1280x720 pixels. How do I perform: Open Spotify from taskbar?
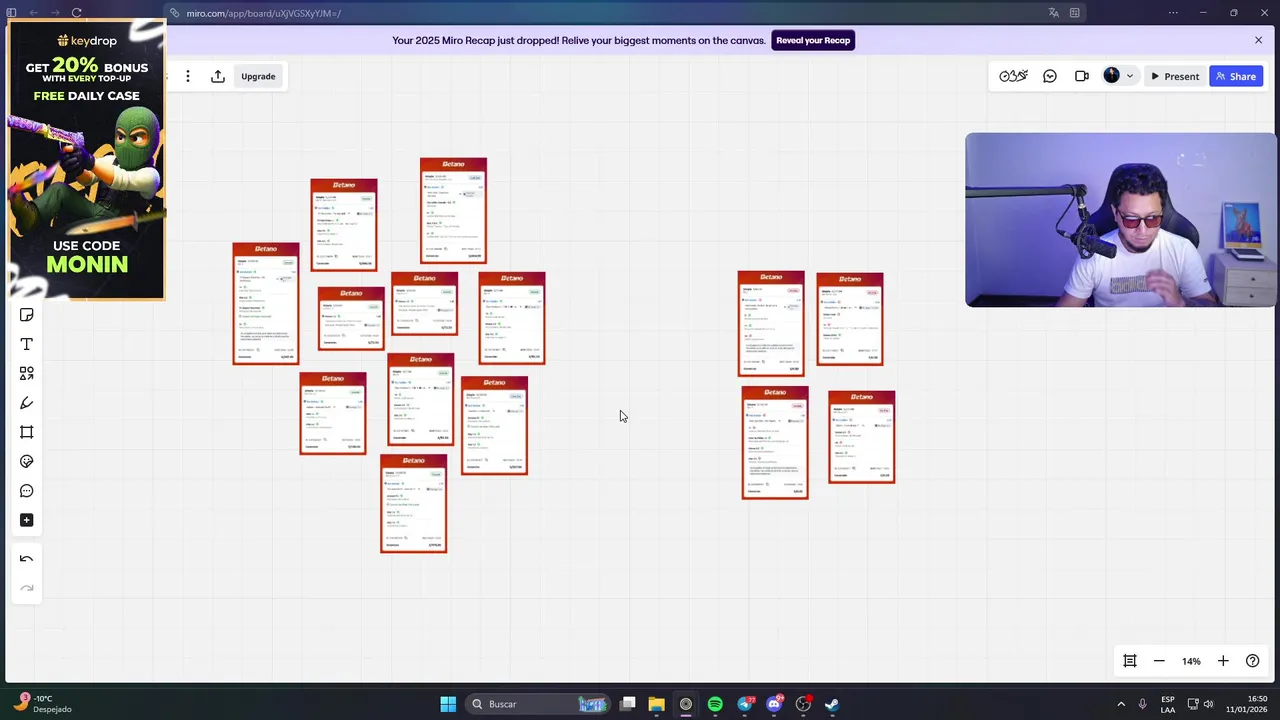tap(715, 704)
